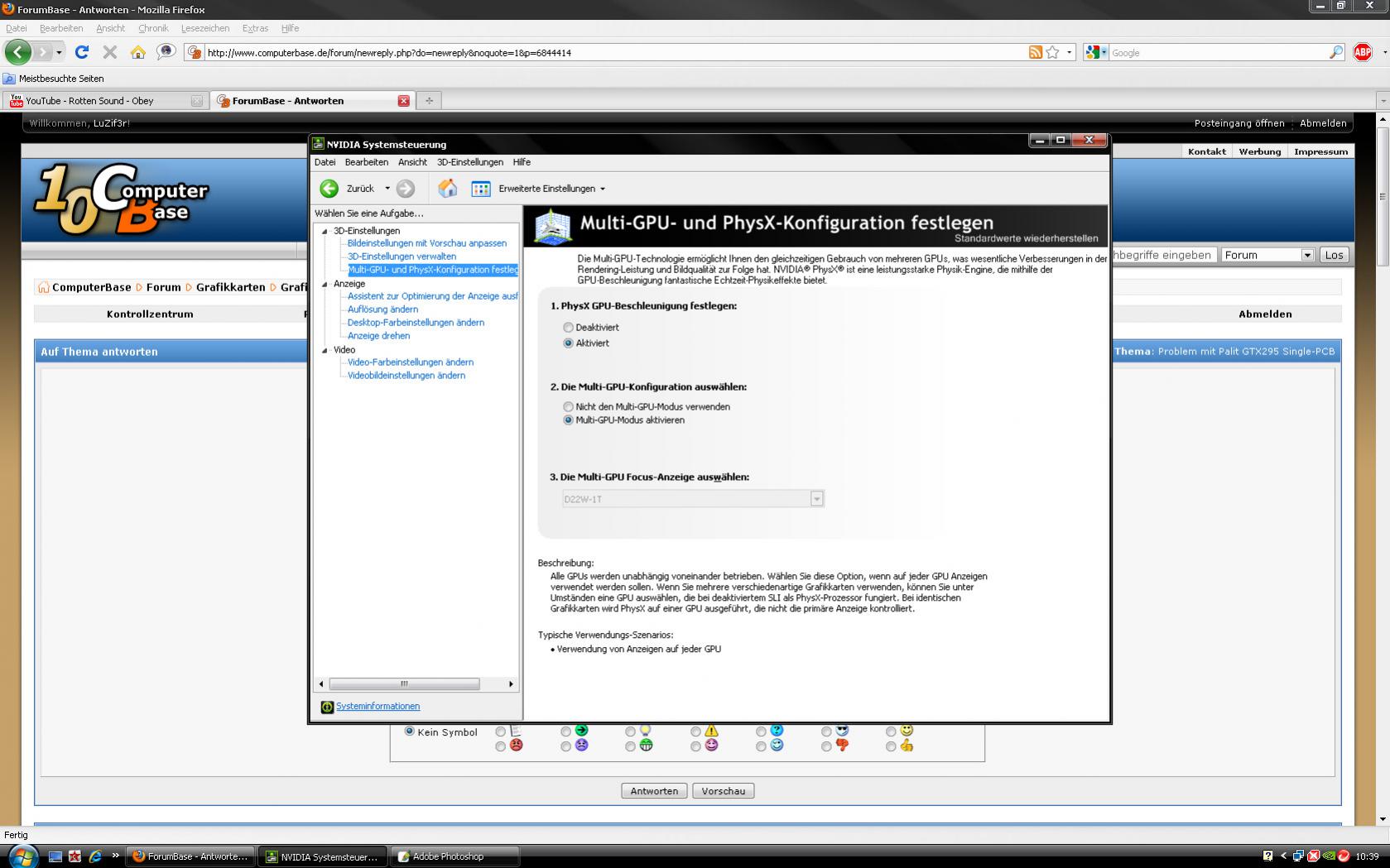The image size is (1390, 868).
Task: Click the NVIDIA tray icon in system tray
Action: pos(1329,856)
